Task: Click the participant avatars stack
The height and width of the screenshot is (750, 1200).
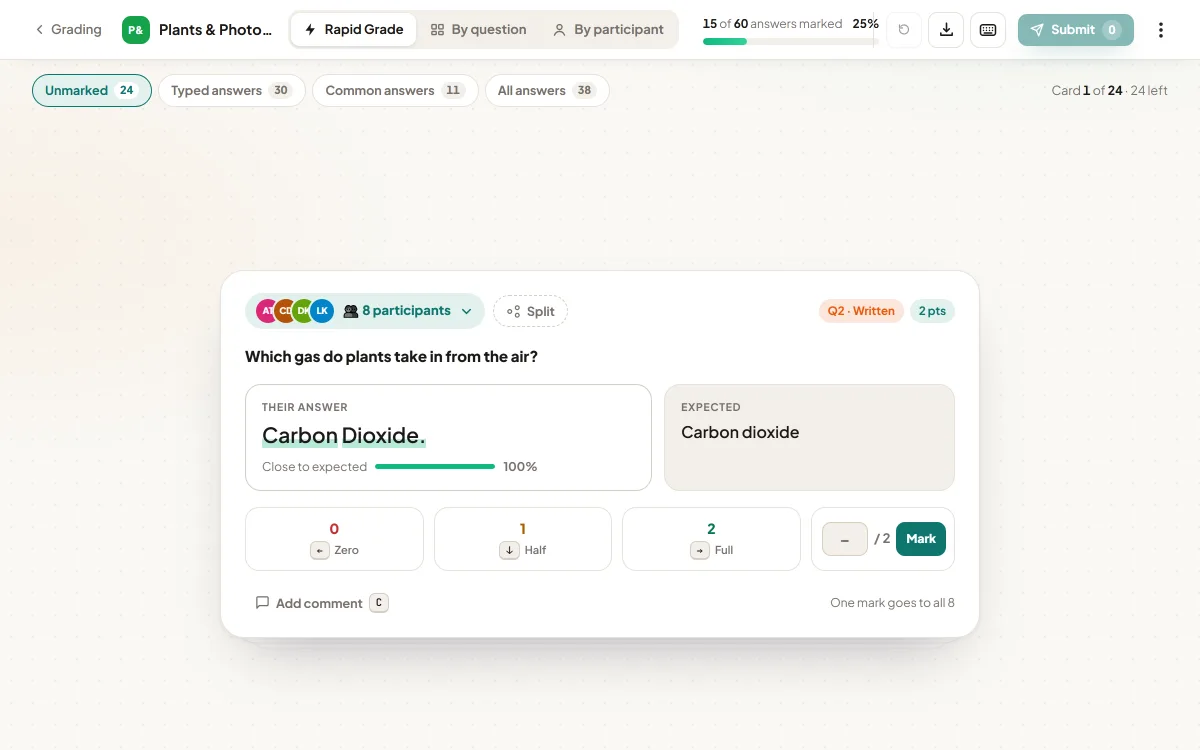Action: coord(295,311)
